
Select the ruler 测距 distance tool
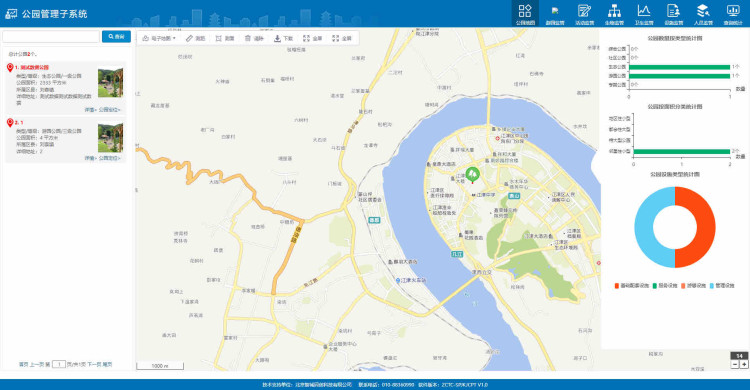pyautogui.click(x=196, y=38)
